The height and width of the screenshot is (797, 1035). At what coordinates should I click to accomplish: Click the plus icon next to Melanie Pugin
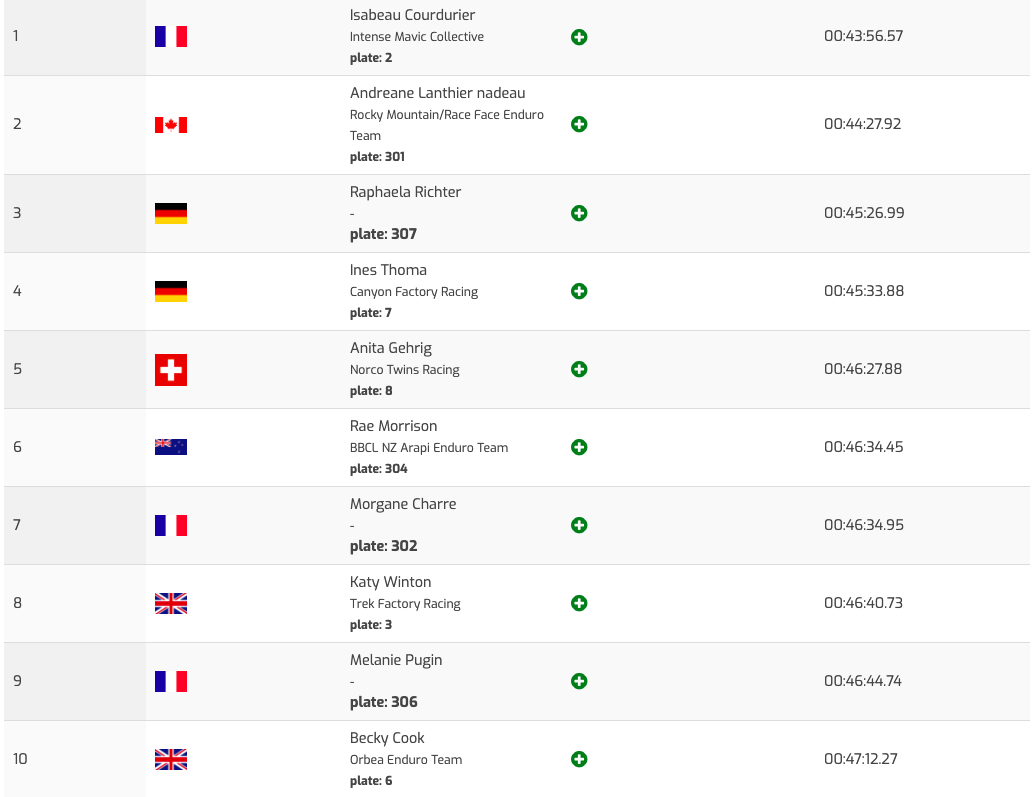coord(579,681)
